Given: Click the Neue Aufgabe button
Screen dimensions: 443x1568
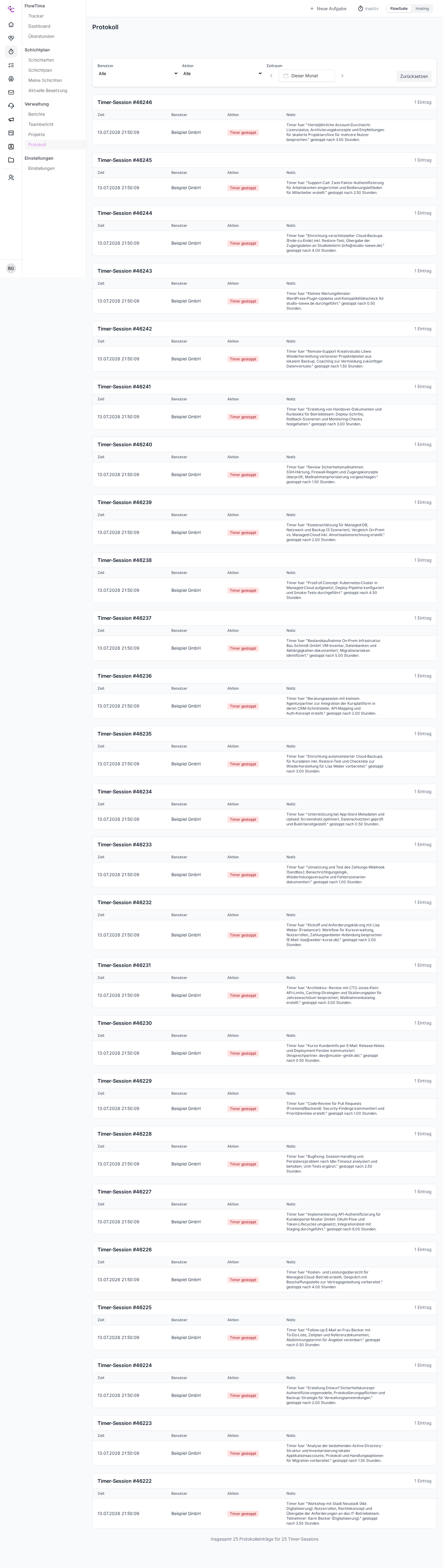Looking at the screenshot, I should click(x=328, y=9).
